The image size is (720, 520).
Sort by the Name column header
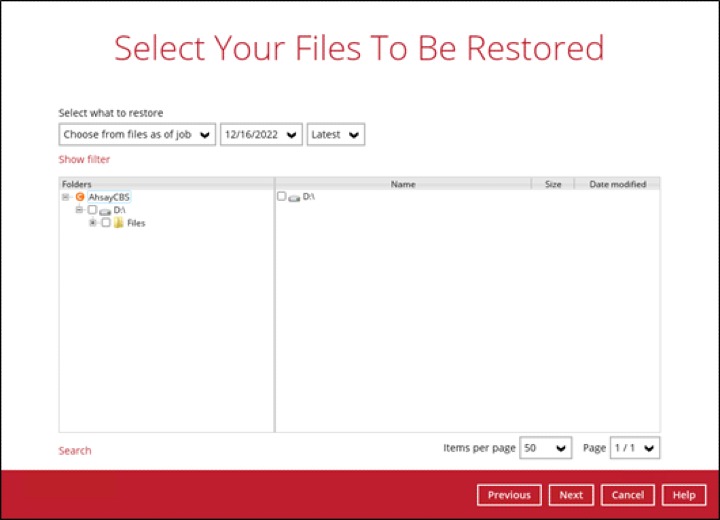pos(403,184)
